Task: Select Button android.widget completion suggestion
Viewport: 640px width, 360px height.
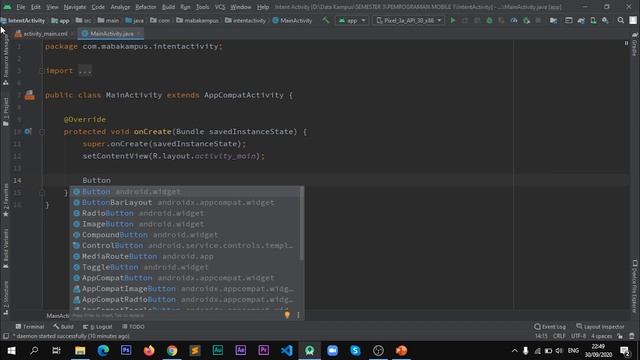Action: [186, 191]
